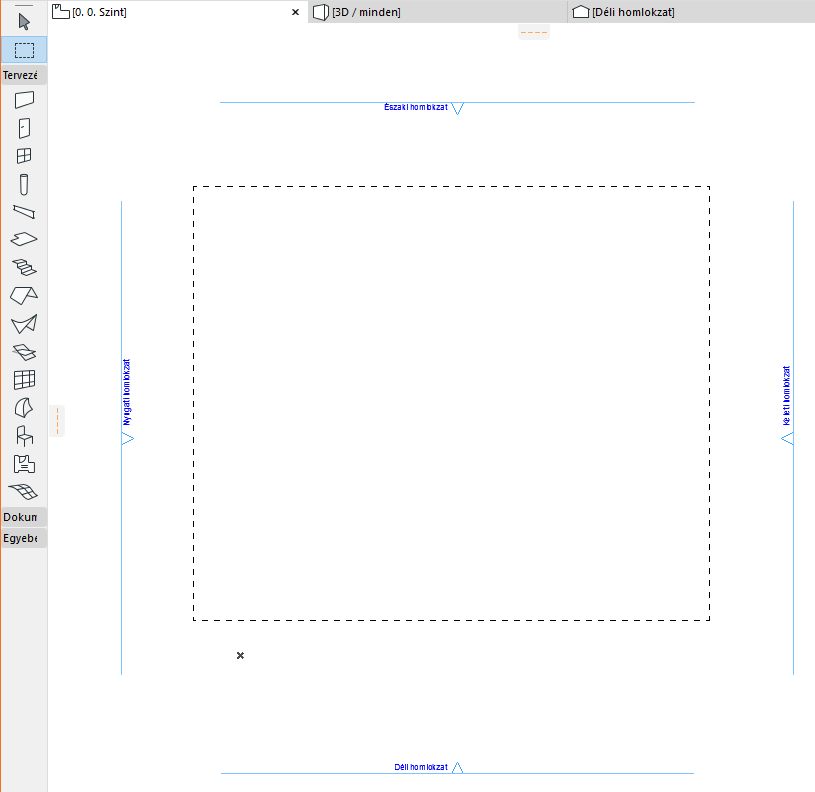Select the Slab tool

click(24, 239)
